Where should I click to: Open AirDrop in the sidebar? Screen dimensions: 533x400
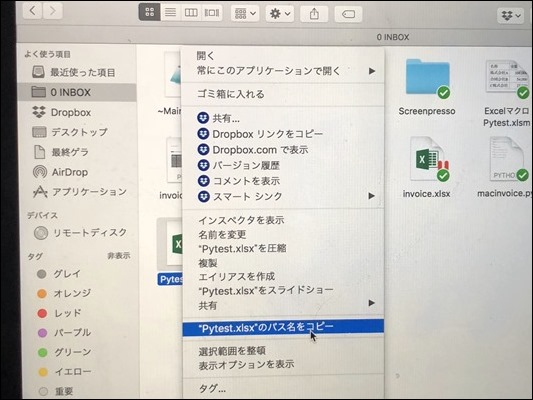pos(60,172)
